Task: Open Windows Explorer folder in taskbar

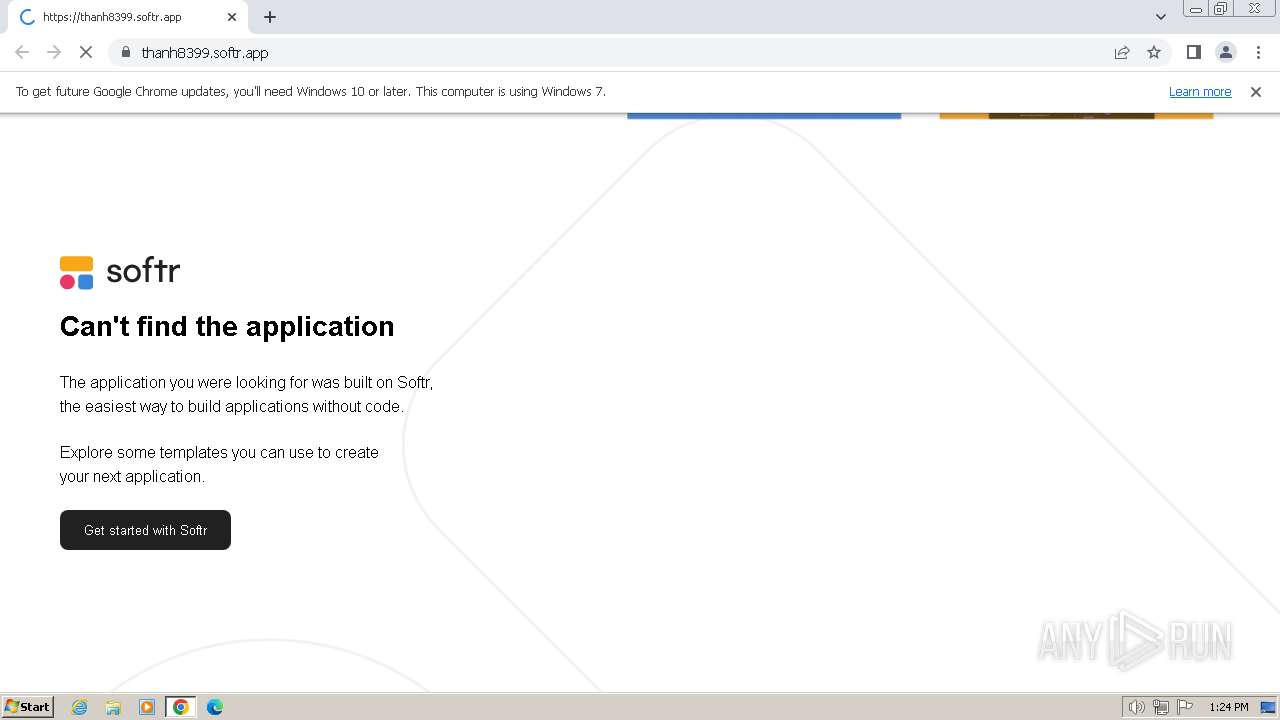Action: 113,707
